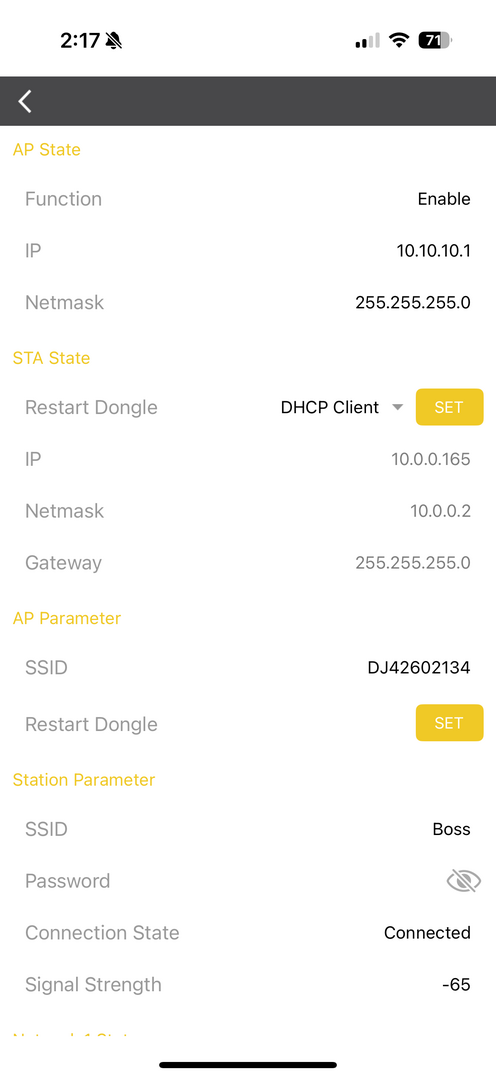The width and height of the screenshot is (496, 1078).
Task: Tap the back arrow icon
Action: point(25,101)
